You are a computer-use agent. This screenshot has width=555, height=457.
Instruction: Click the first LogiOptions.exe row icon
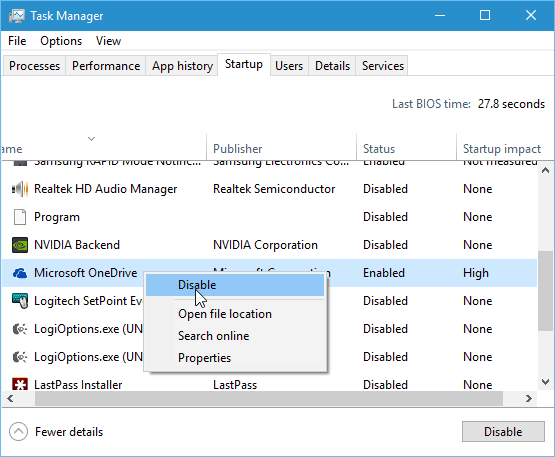tap(20, 329)
